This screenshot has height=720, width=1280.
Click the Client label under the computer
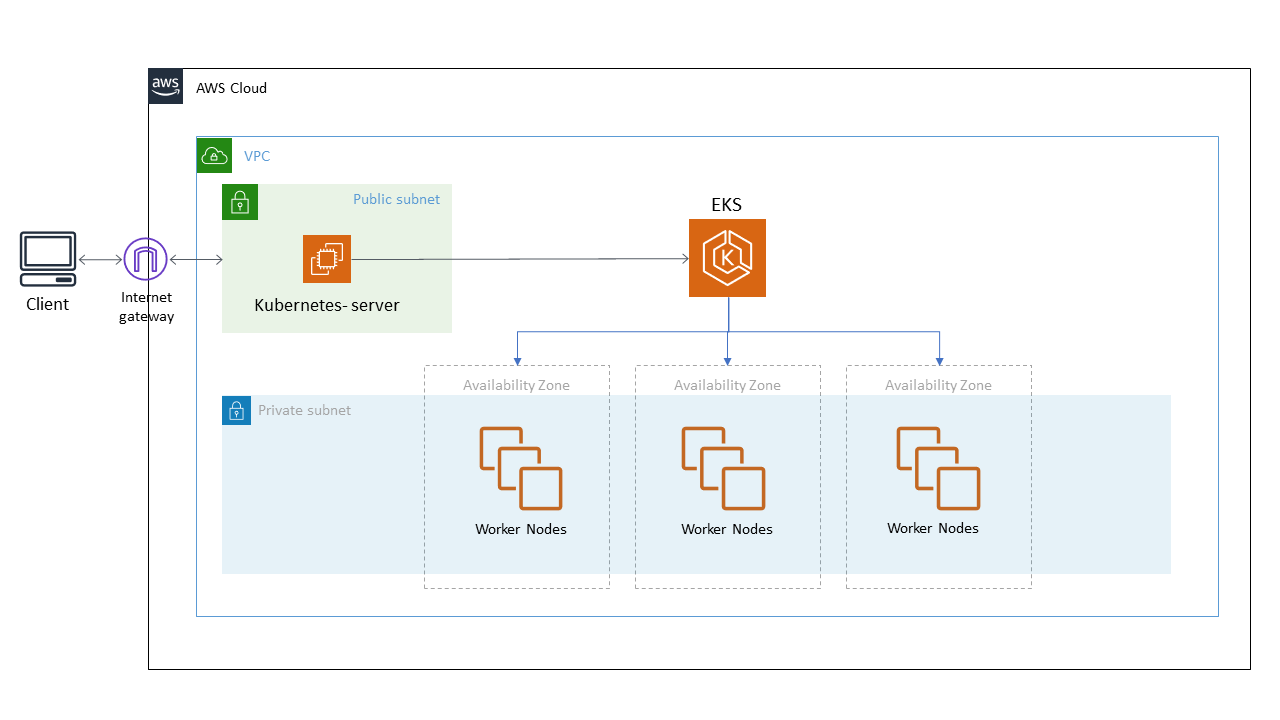click(47, 304)
